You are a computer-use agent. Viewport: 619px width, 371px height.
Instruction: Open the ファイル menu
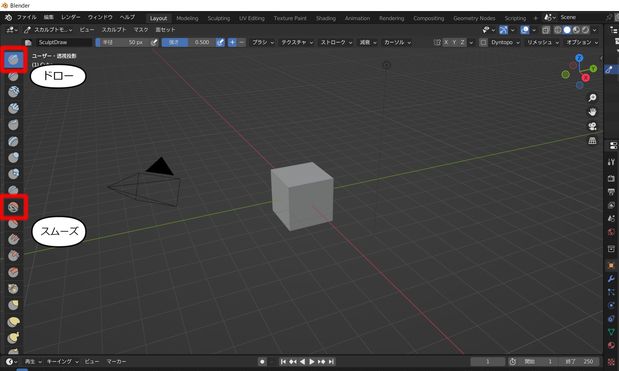[26, 17]
